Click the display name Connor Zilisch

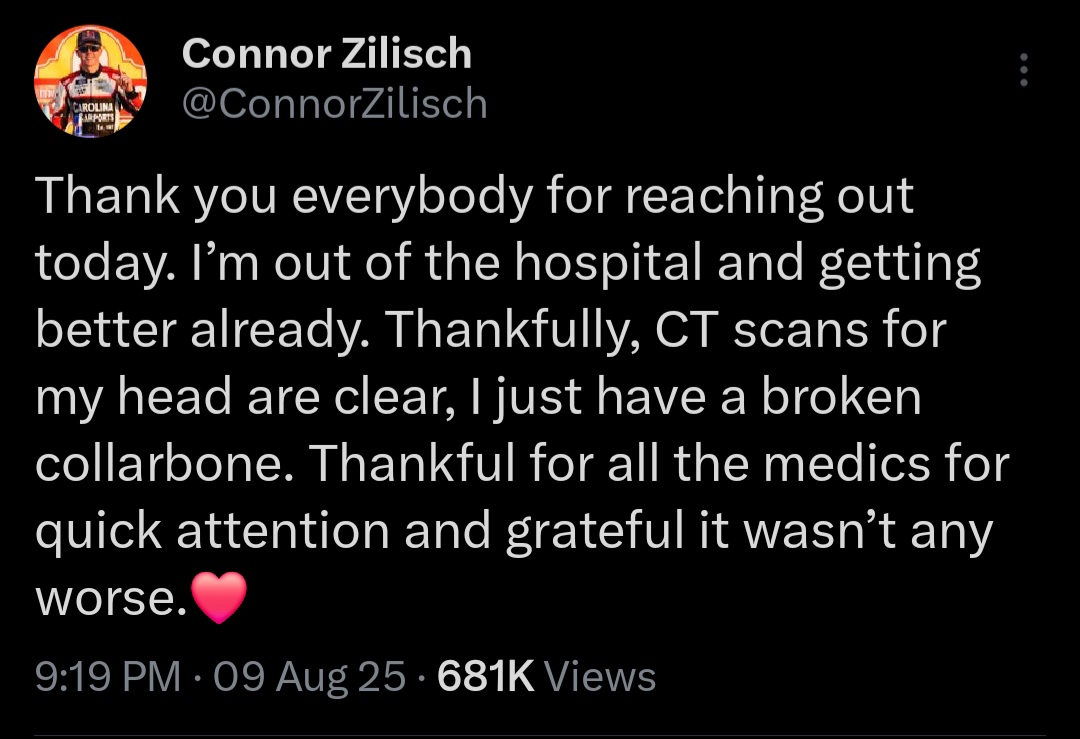coord(326,54)
